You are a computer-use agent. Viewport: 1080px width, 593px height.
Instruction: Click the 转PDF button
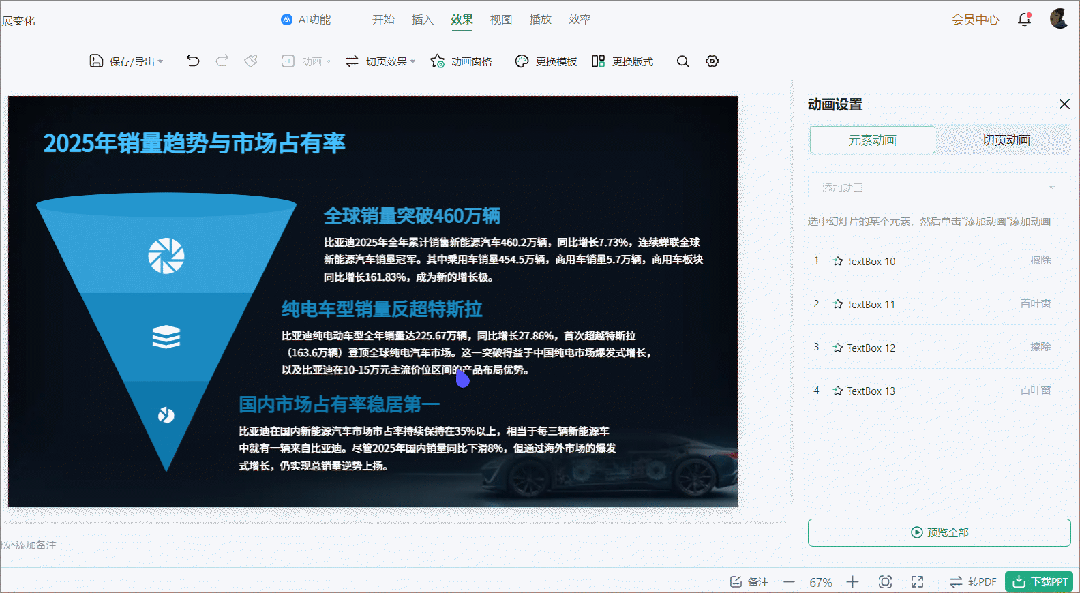coord(973,582)
